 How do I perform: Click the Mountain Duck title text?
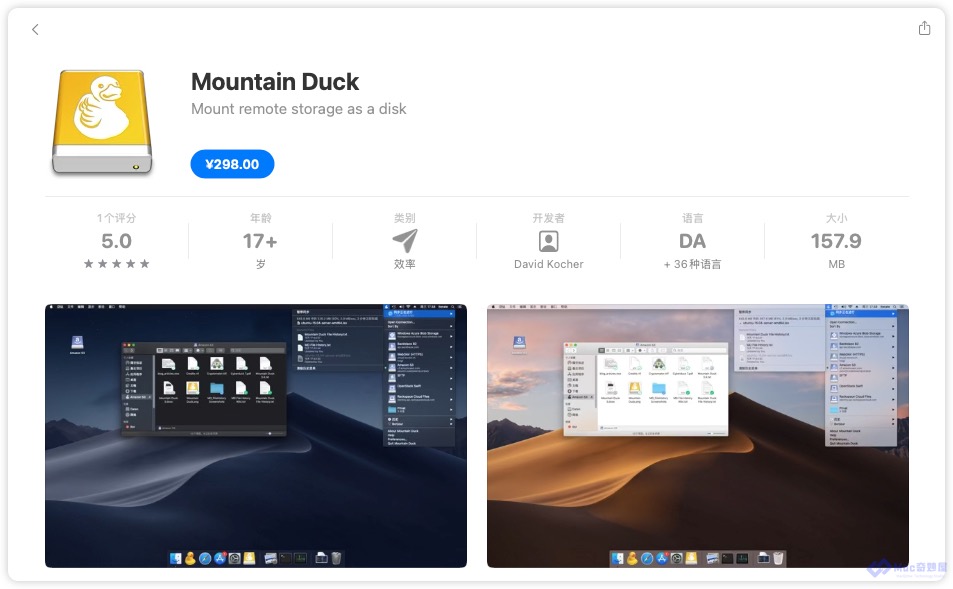[x=275, y=81]
